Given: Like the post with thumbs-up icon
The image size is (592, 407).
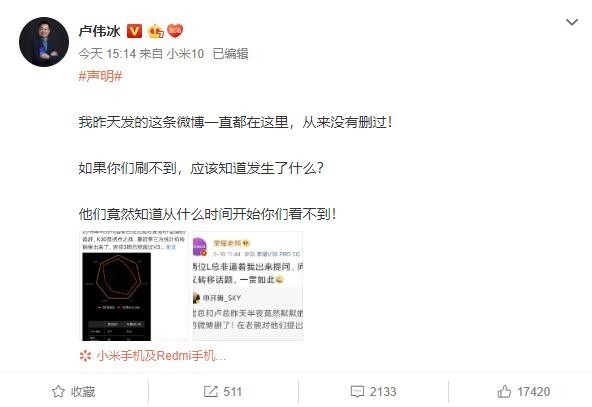Looking at the screenshot, I should click(x=504, y=392).
